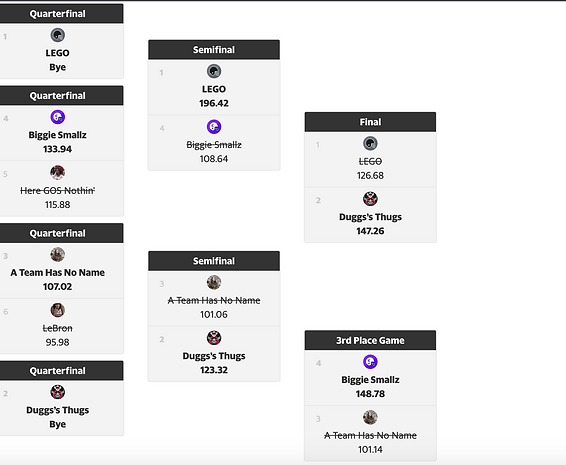Click A Team Has No Name avatar in bottom semifinal
This screenshot has width=566, height=465.
[x=214, y=282]
